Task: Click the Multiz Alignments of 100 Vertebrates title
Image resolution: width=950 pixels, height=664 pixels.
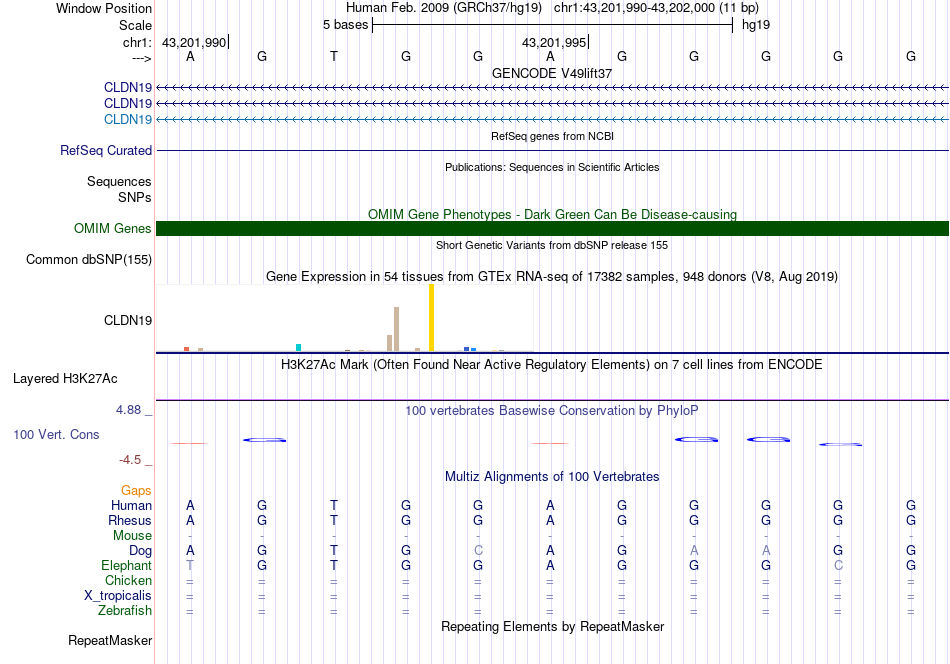Action: coord(552,477)
